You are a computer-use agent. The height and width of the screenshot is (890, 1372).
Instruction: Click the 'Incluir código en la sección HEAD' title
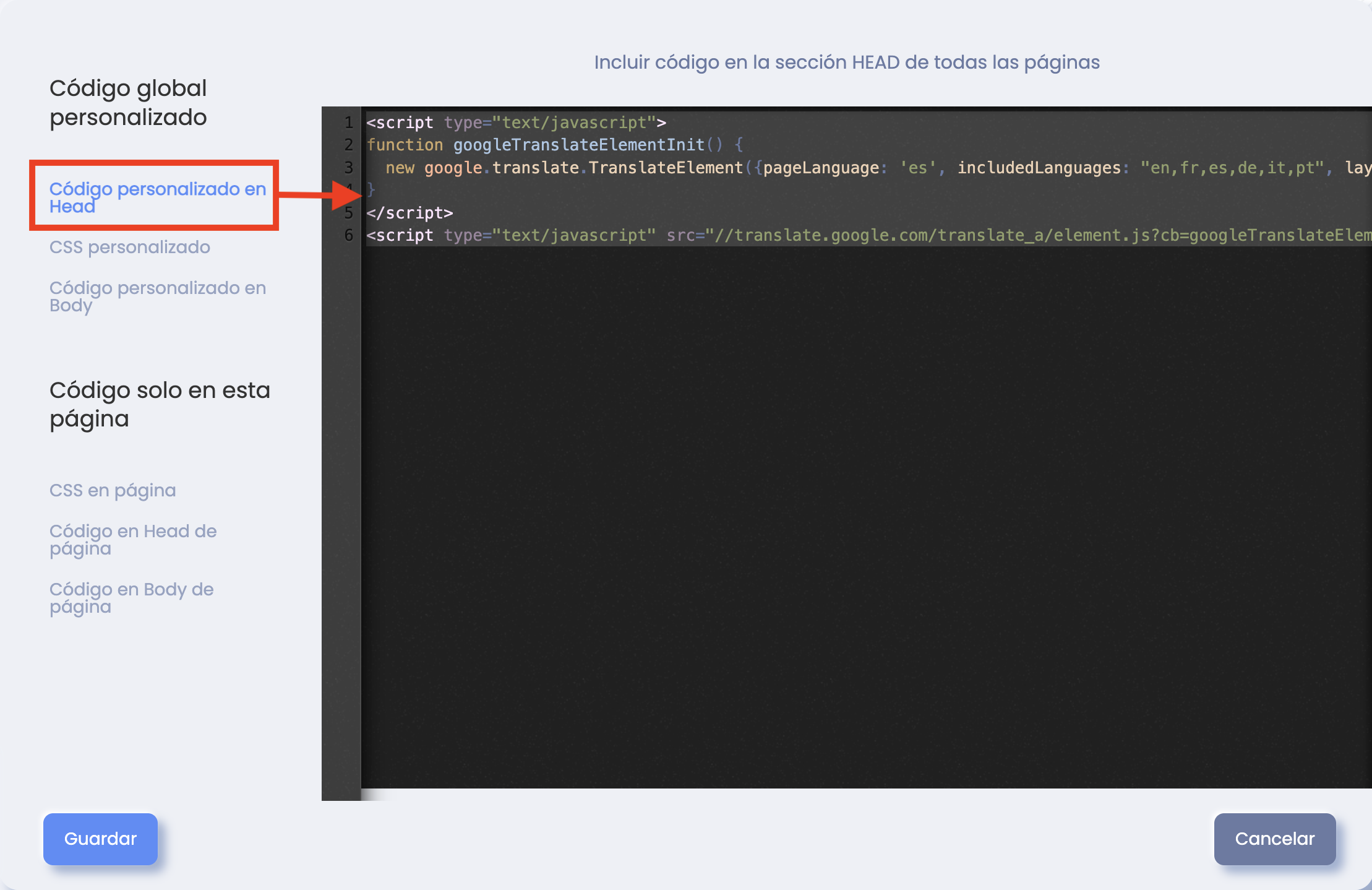tap(847, 63)
